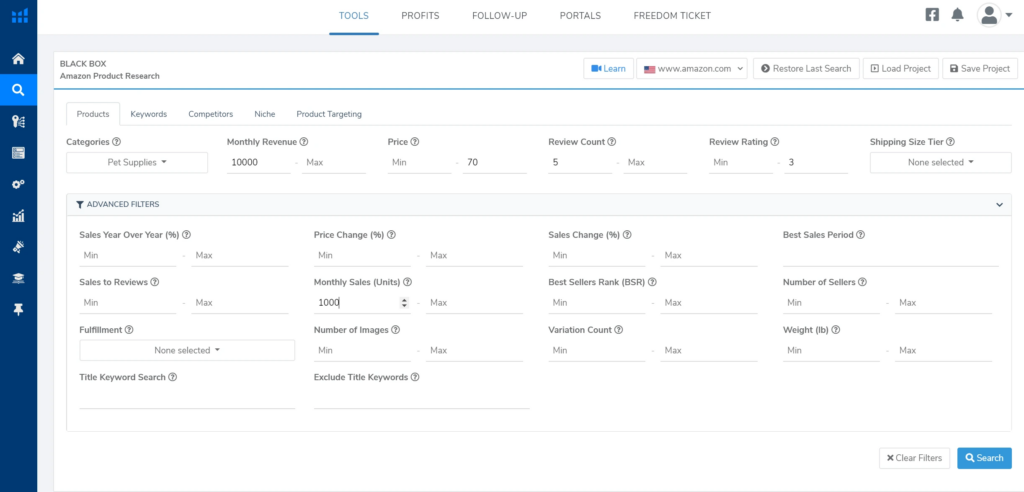Image resolution: width=1024 pixels, height=492 pixels.
Task: Click the Categories help question icon
Action: (116, 142)
